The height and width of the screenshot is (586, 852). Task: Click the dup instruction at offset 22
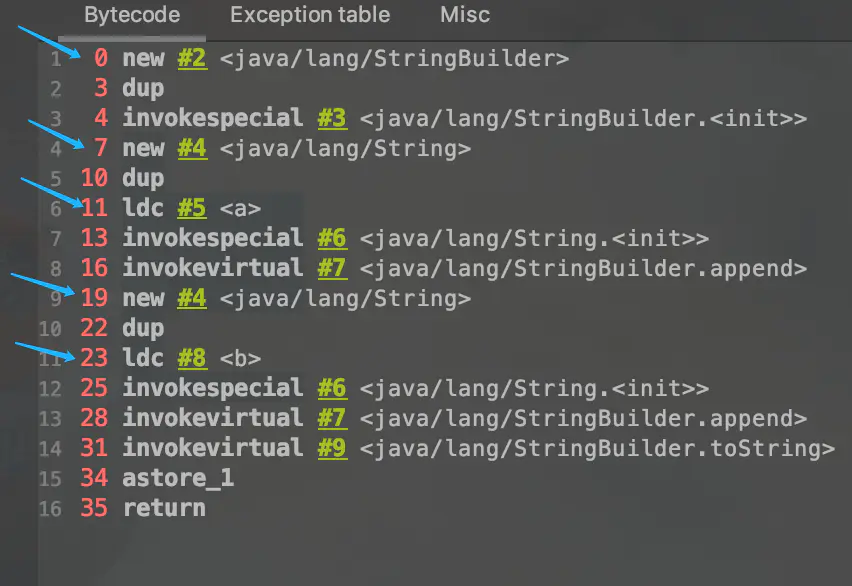(143, 328)
